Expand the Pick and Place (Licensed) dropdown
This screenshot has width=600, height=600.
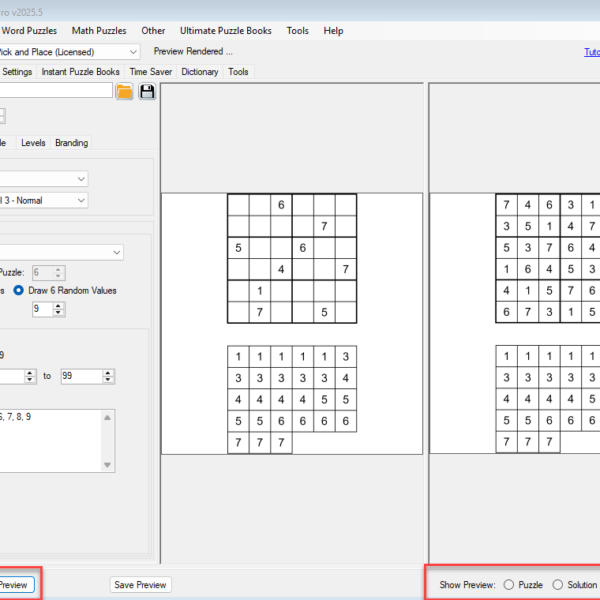click(x=133, y=51)
